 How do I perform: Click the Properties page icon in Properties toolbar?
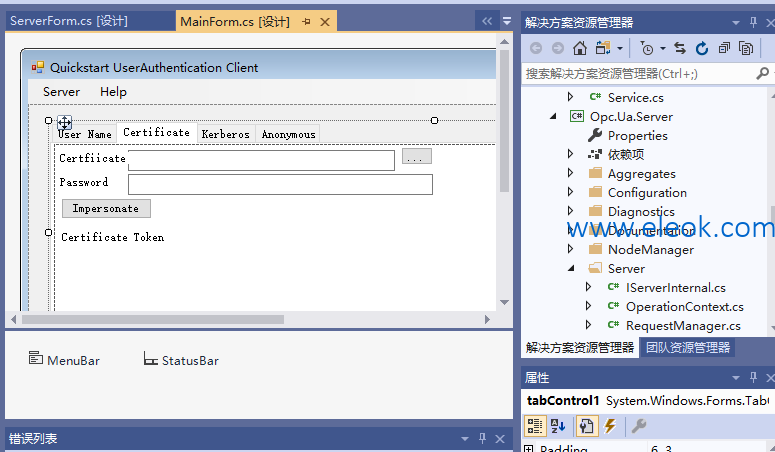coord(587,426)
